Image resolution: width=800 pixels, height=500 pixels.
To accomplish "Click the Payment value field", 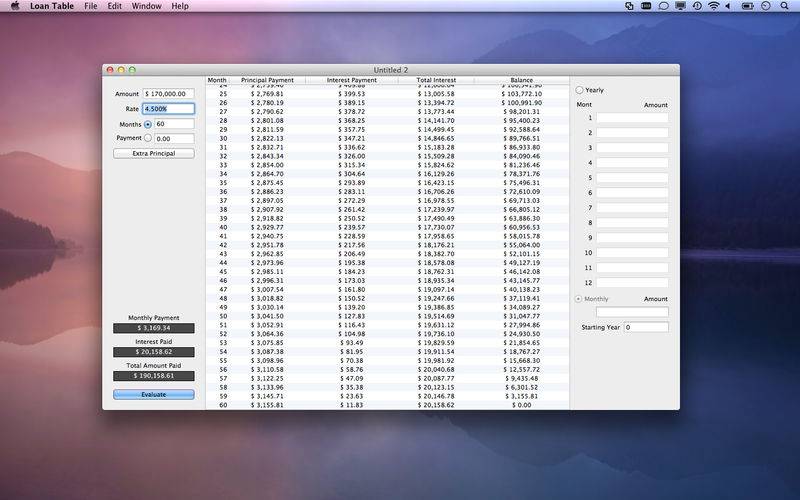I will tap(174, 139).
